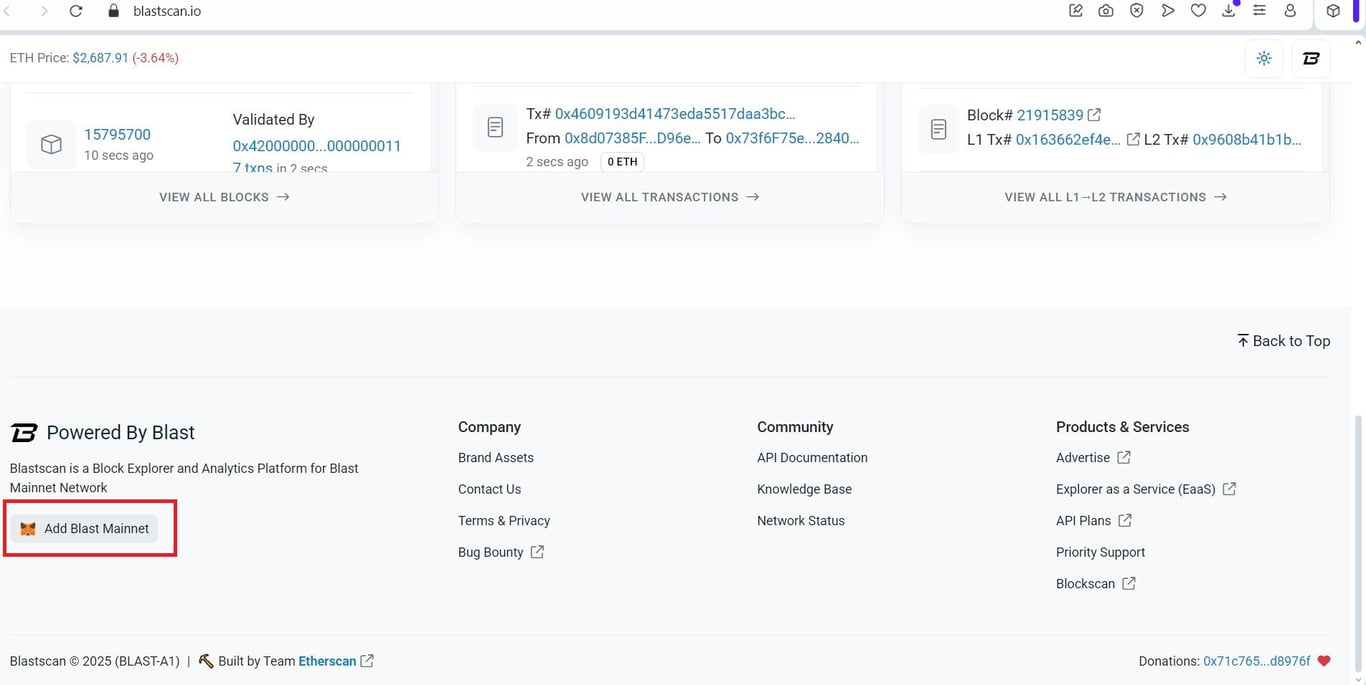This screenshot has width=1366, height=685.
Task: Toggle light/dark theme with the sun icon
Action: [x=1263, y=58]
